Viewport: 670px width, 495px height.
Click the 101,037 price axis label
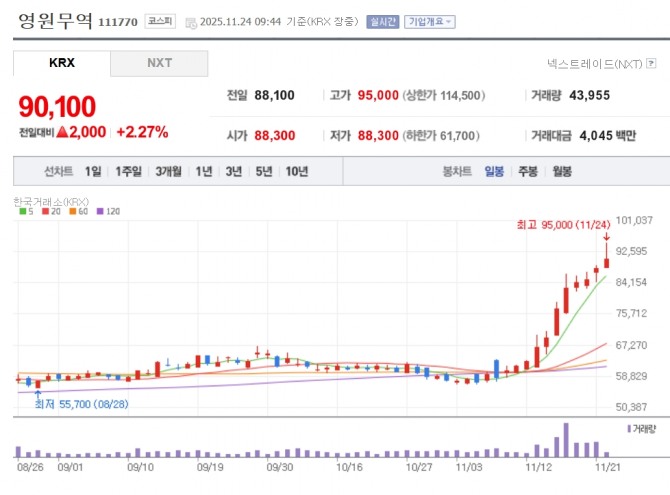click(x=634, y=220)
